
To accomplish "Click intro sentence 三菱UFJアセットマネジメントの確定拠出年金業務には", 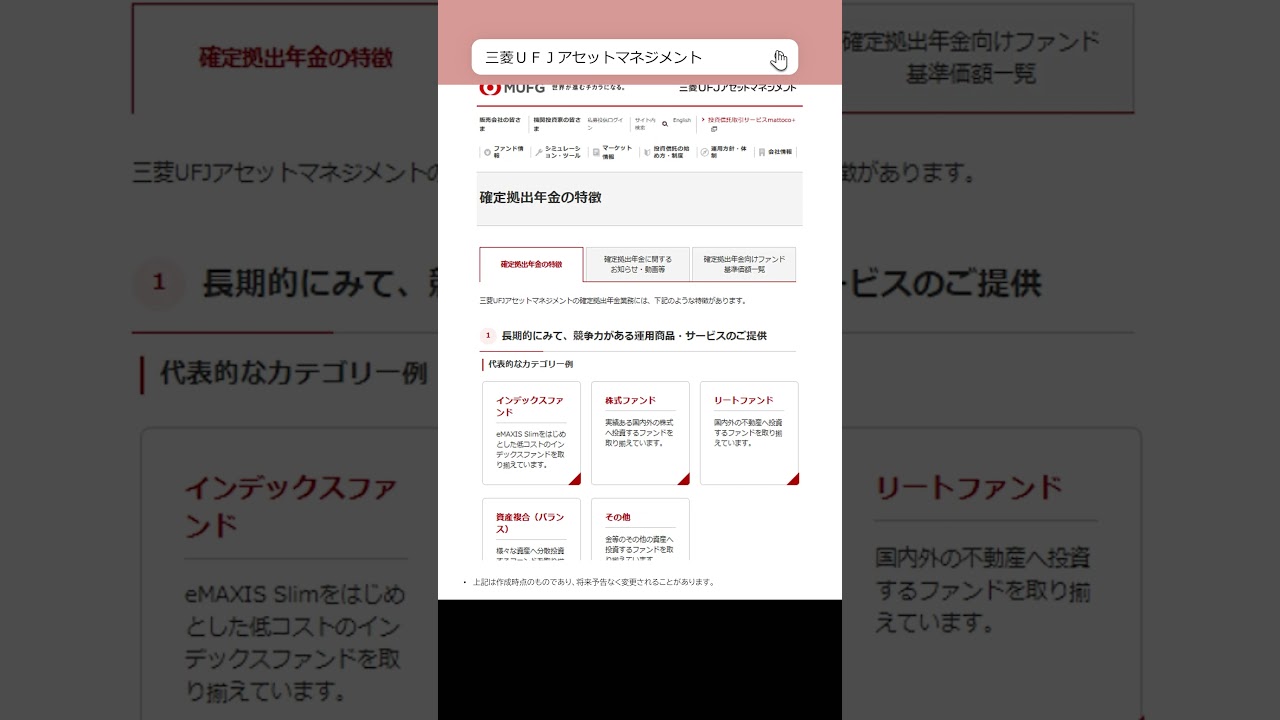I will coord(613,300).
